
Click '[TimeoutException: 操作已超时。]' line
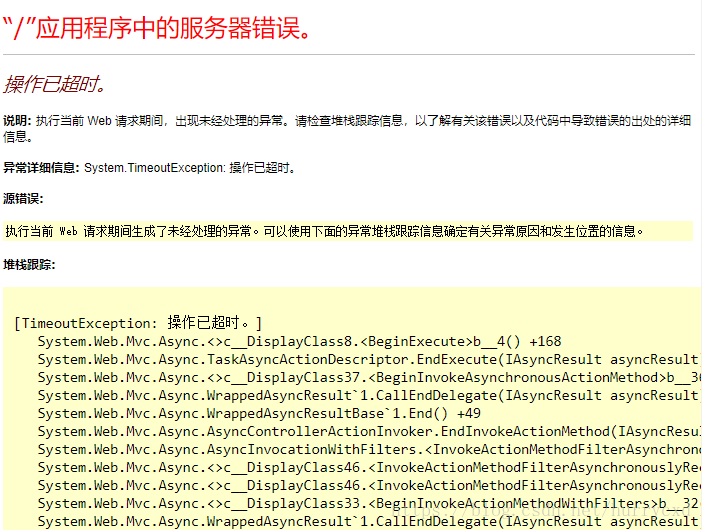138,323
